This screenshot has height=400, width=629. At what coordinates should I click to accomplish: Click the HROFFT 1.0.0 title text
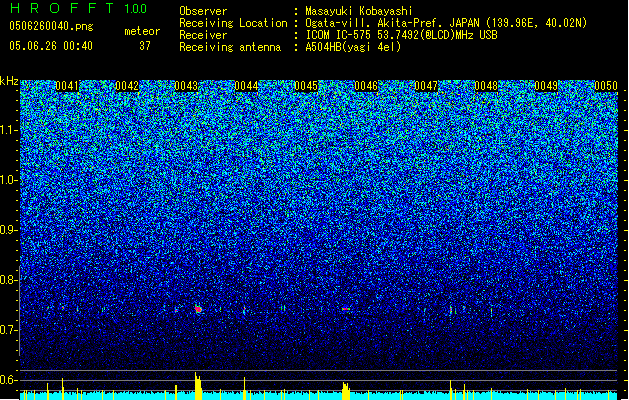point(78,8)
